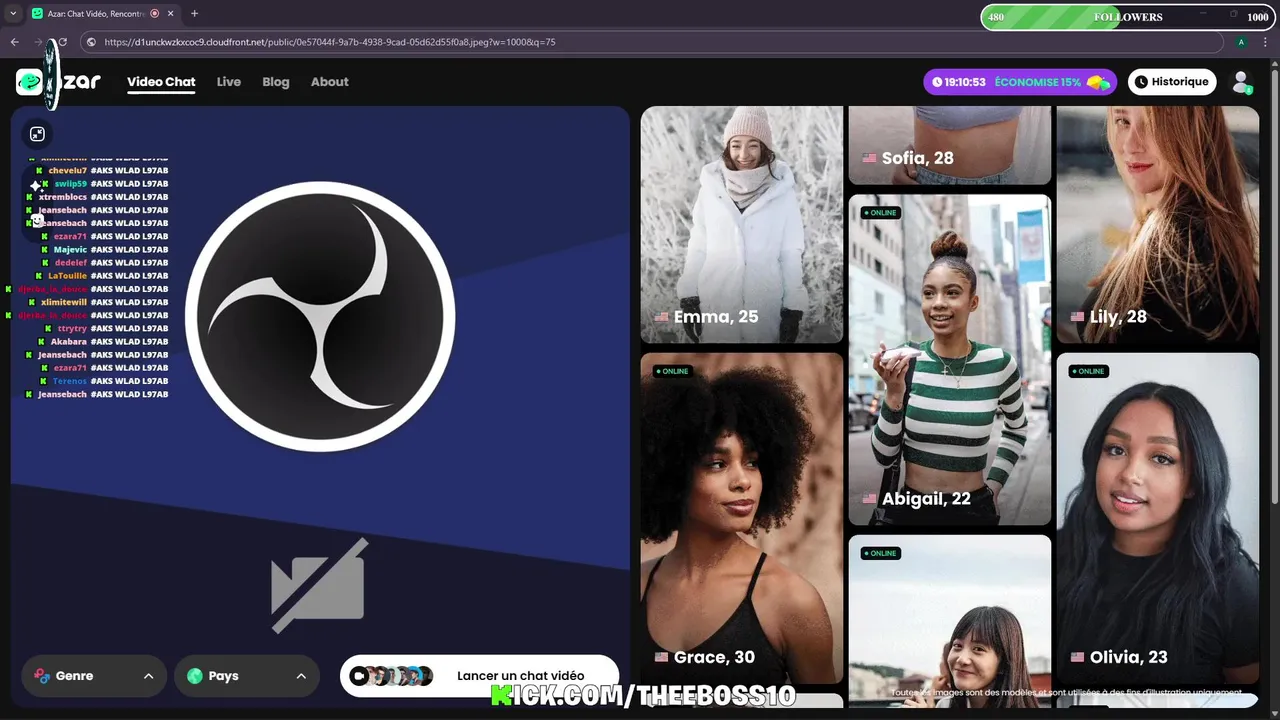The height and width of the screenshot is (720, 1280).
Task: Click the clock icon in Historique button
Action: tap(1141, 82)
